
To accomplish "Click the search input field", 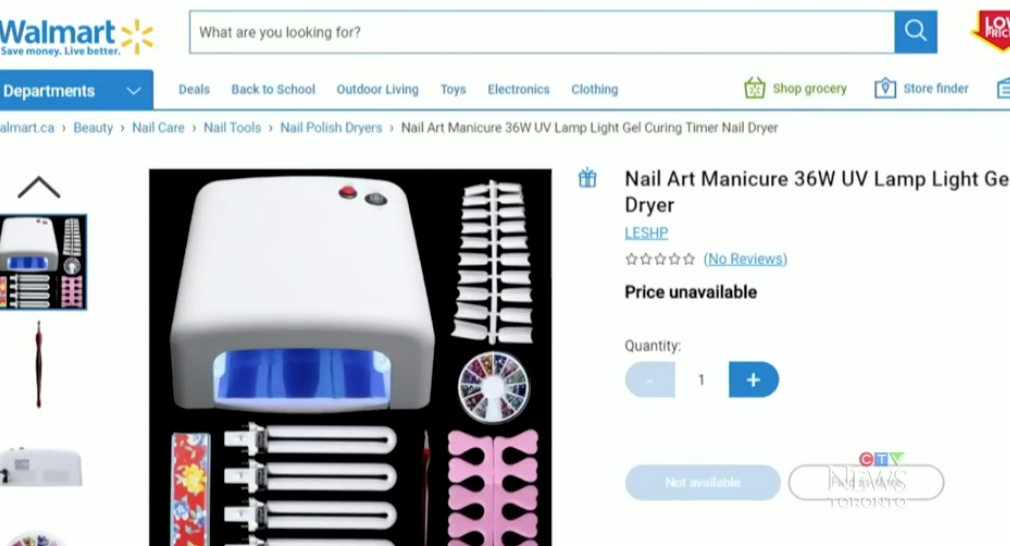I will click(542, 32).
